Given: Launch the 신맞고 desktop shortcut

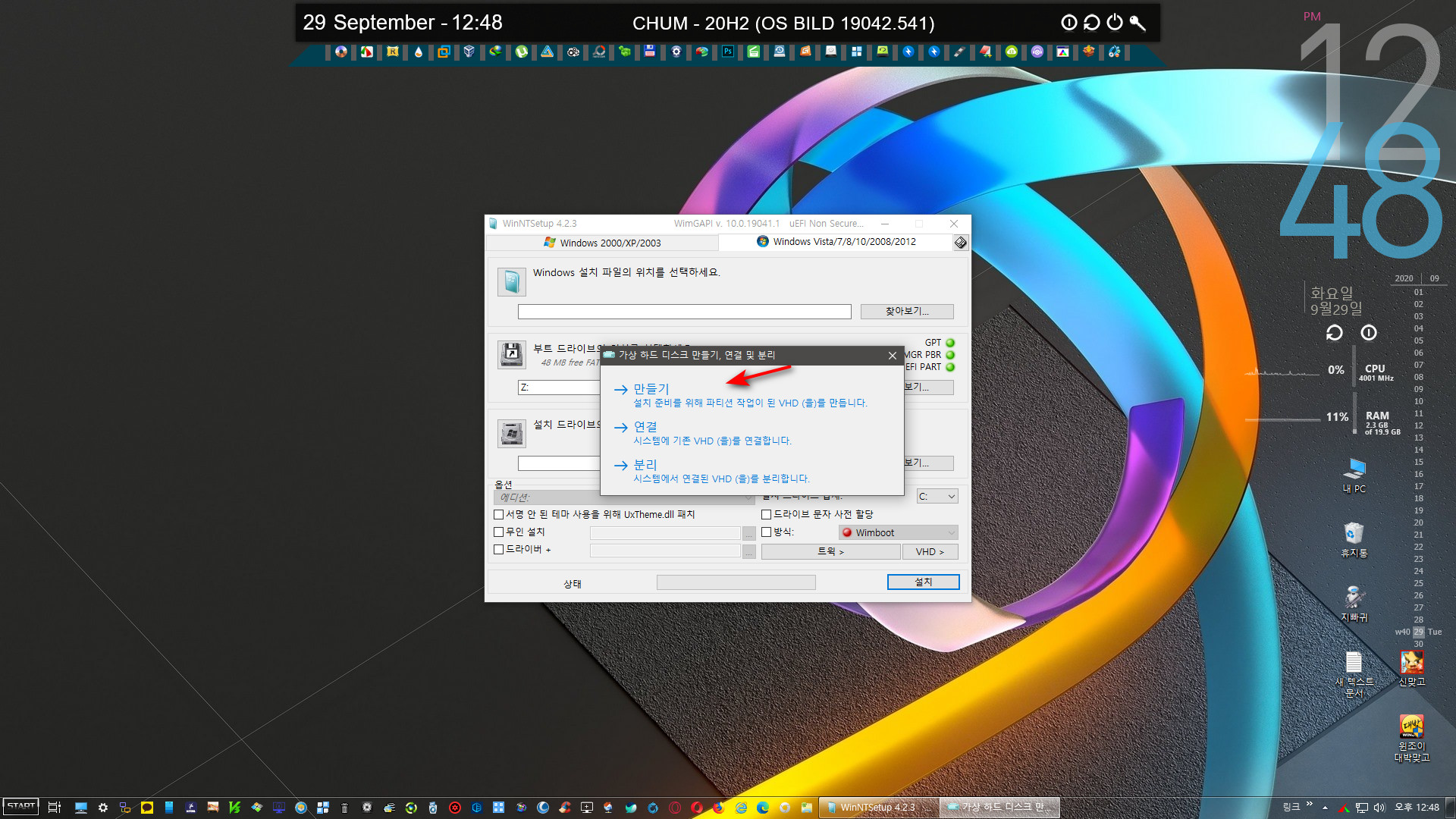Looking at the screenshot, I should click(1412, 668).
